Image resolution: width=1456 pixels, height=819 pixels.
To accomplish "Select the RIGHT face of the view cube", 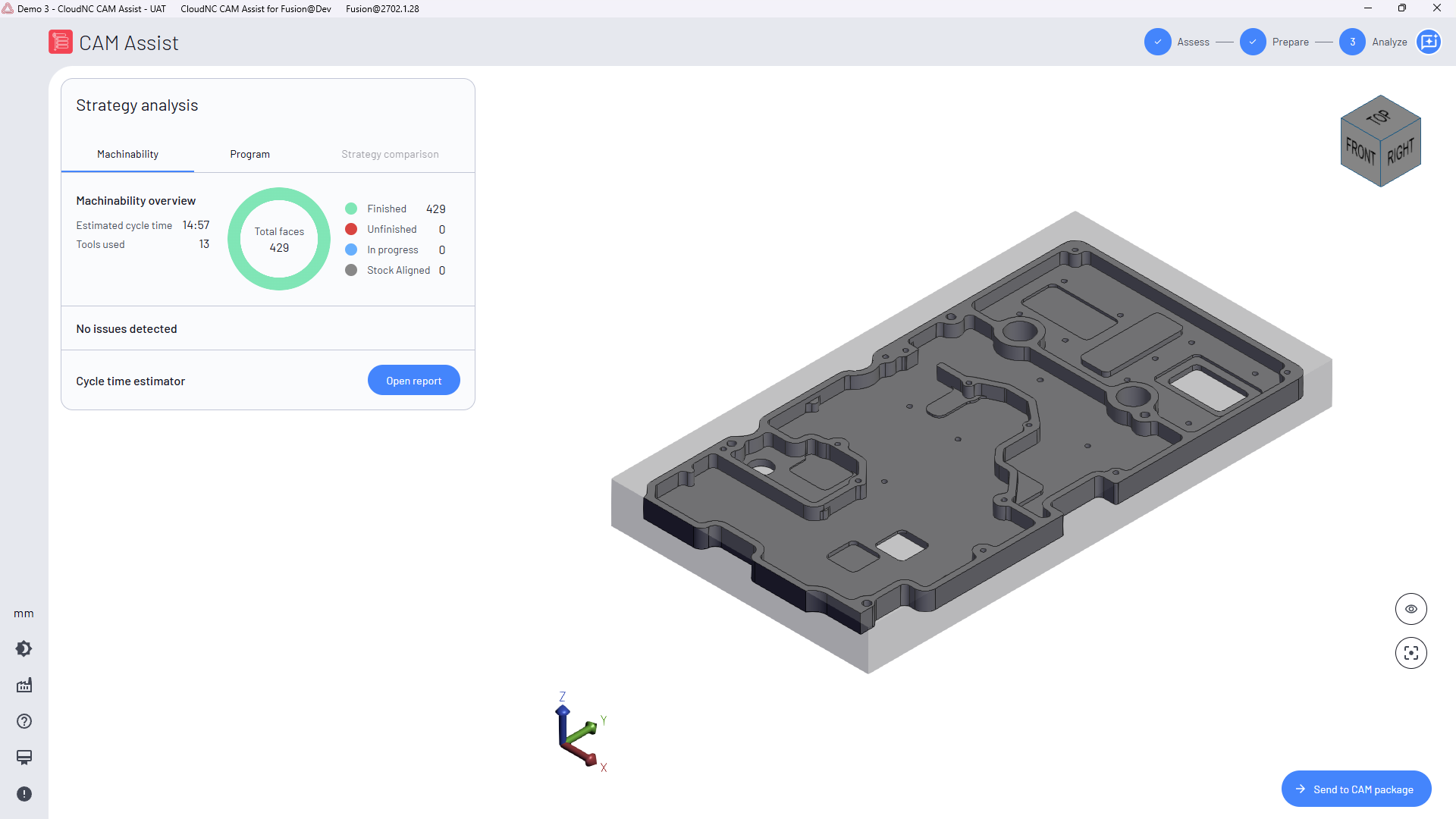I will click(1401, 152).
